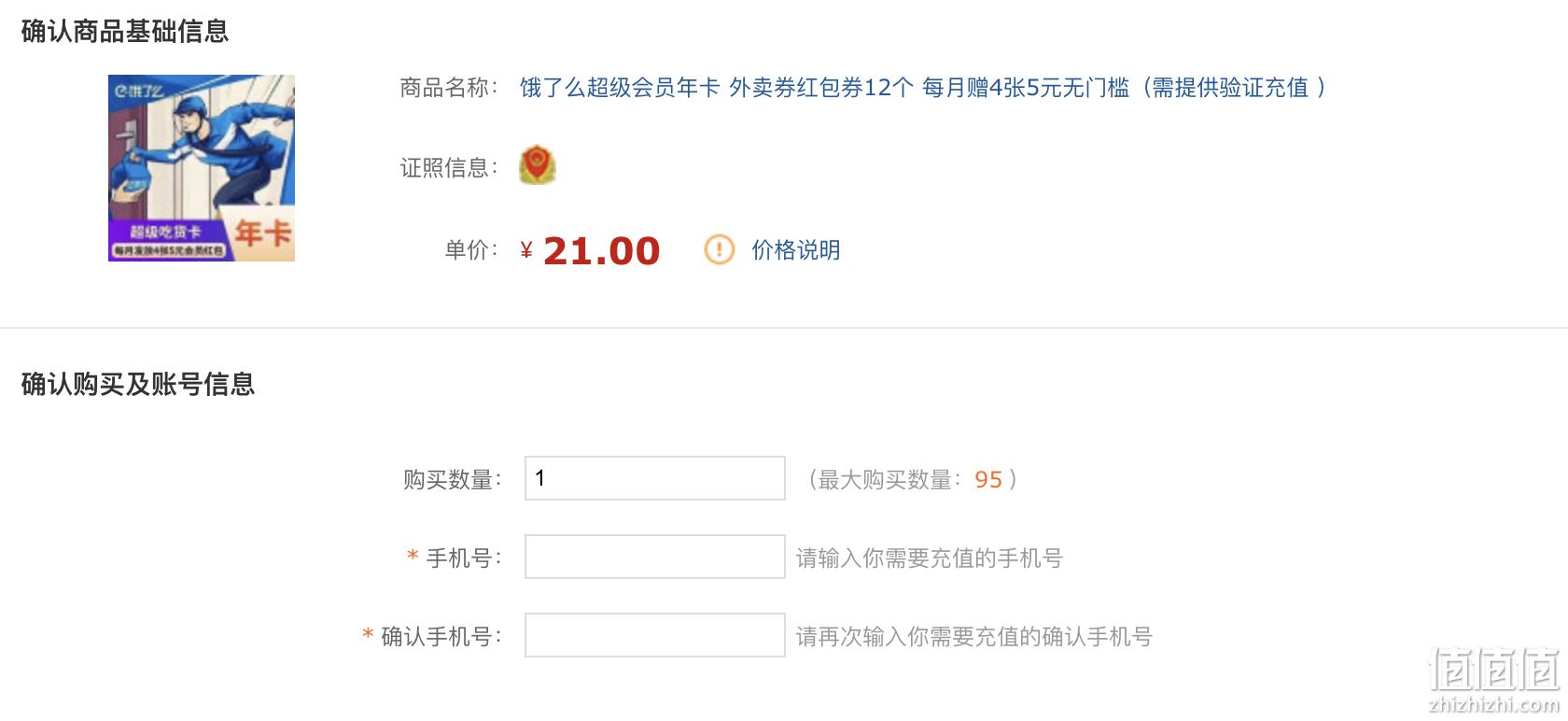
Task: Select the 确认手机号 confirm phone field
Action: tap(655, 635)
